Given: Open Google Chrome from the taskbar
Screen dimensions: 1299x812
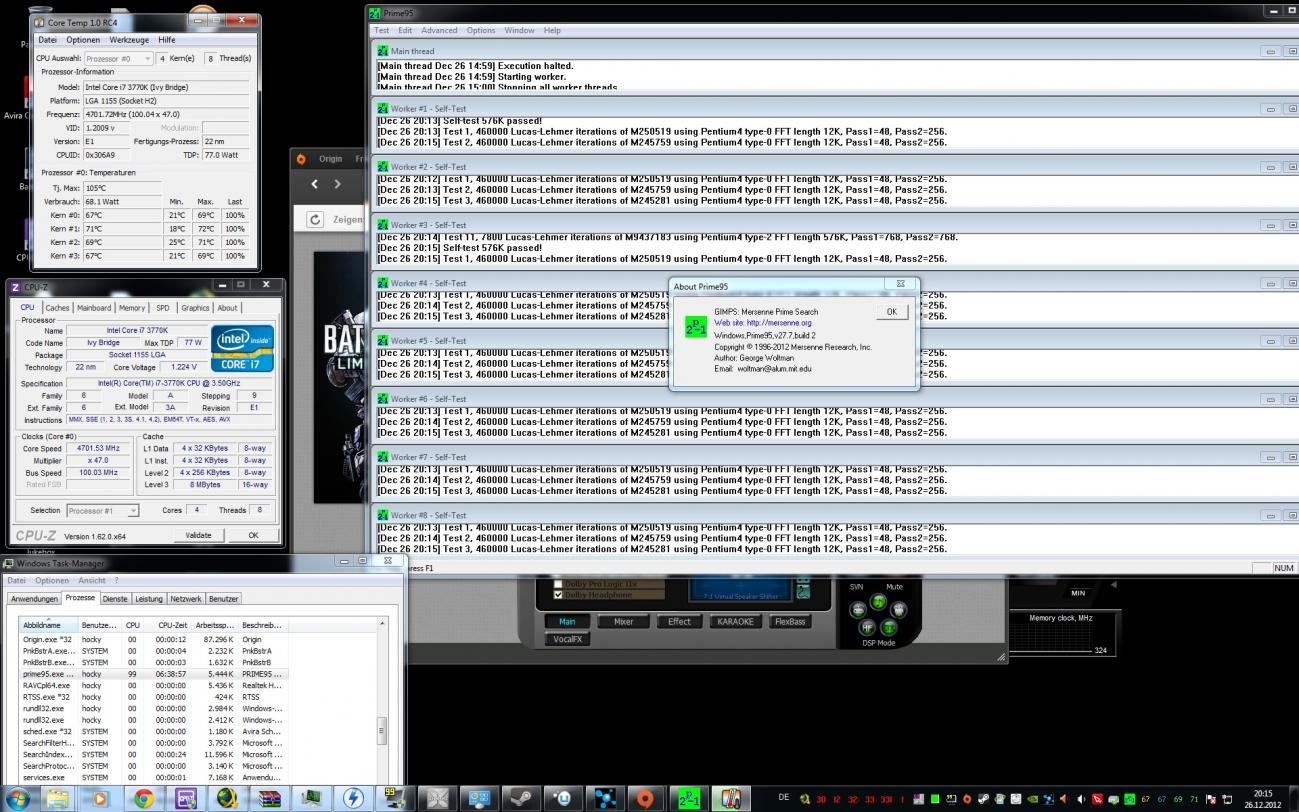Looking at the screenshot, I should click(144, 799).
